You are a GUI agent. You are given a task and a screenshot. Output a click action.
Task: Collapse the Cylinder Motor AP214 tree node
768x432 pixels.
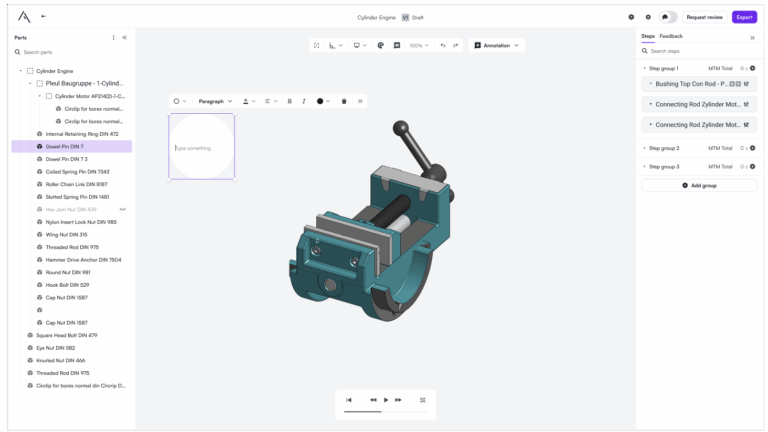(x=39, y=96)
